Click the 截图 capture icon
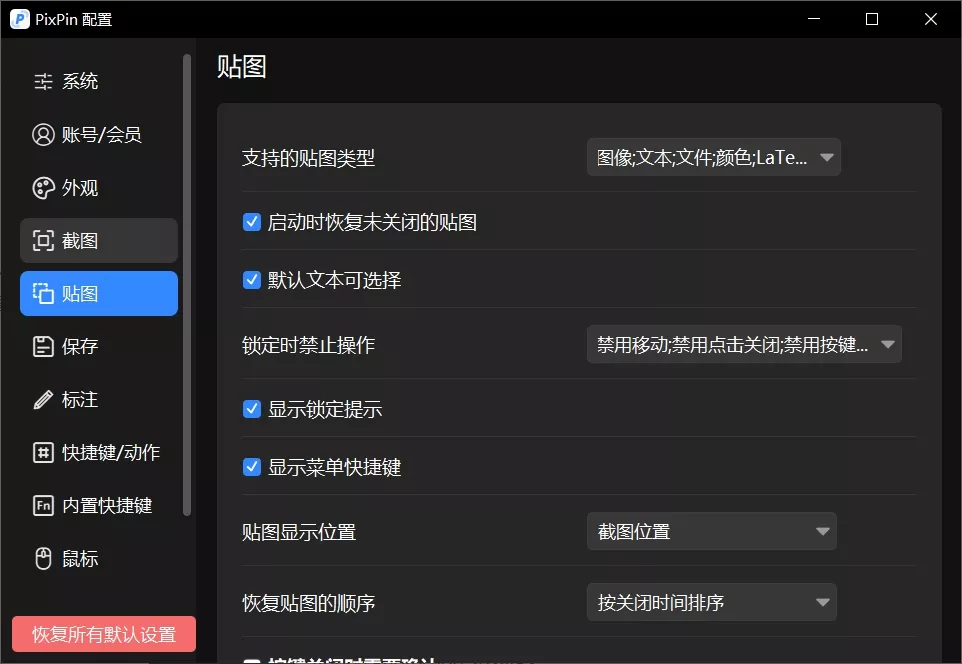The height and width of the screenshot is (664, 962). tap(43, 241)
